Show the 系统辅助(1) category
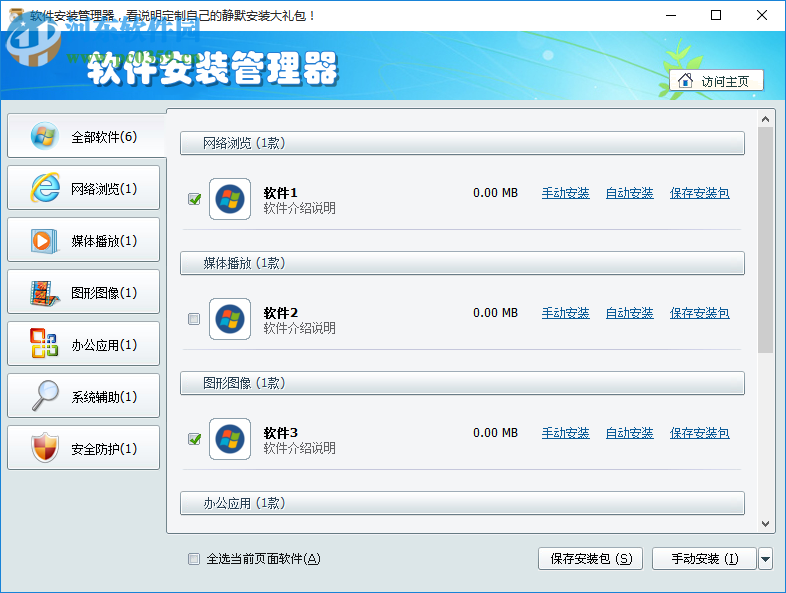This screenshot has height=593, width=786. click(x=84, y=396)
